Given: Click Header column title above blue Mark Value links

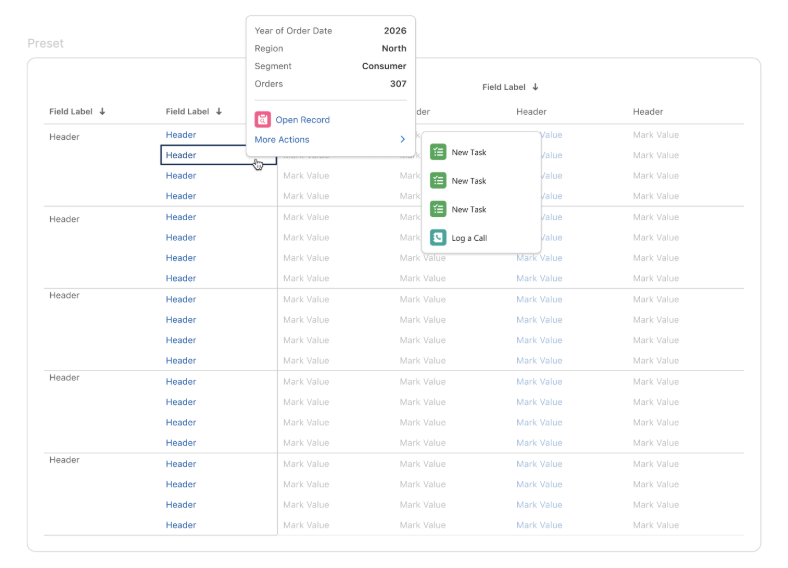Looking at the screenshot, I should (x=531, y=112).
